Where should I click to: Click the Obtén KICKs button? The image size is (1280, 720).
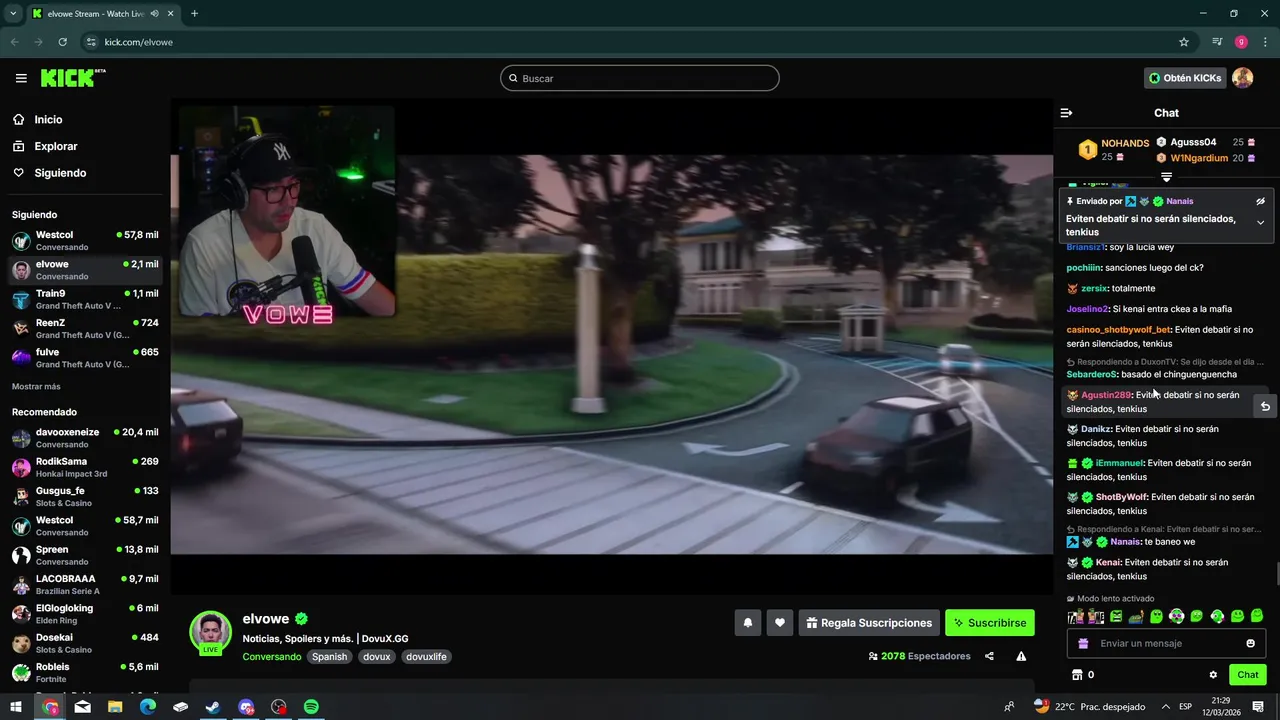(1185, 78)
